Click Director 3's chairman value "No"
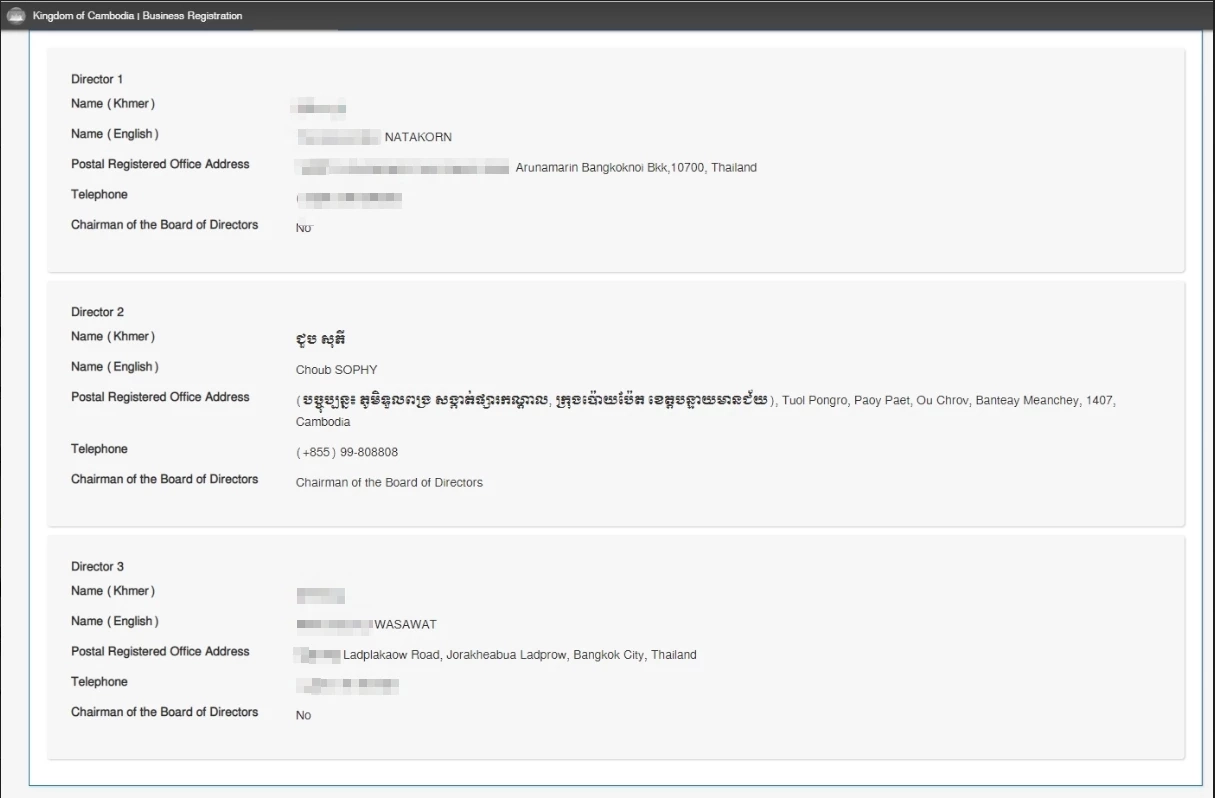Screen dimensions: 1215x798 [303, 716]
